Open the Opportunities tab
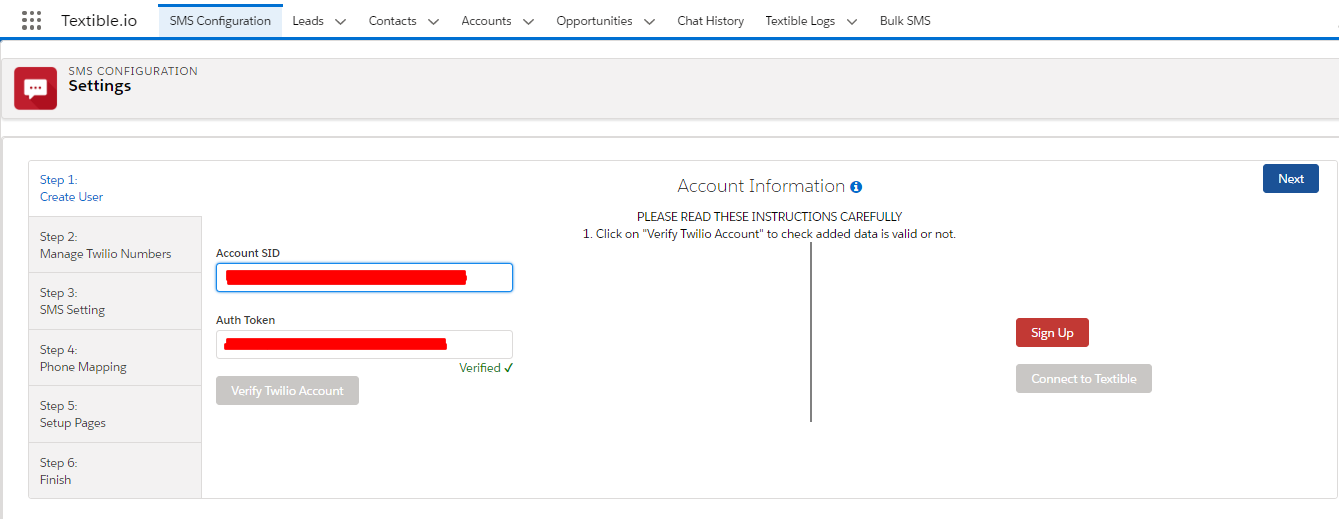Image resolution: width=1339 pixels, height=519 pixels. pyautogui.click(x=594, y=20)
